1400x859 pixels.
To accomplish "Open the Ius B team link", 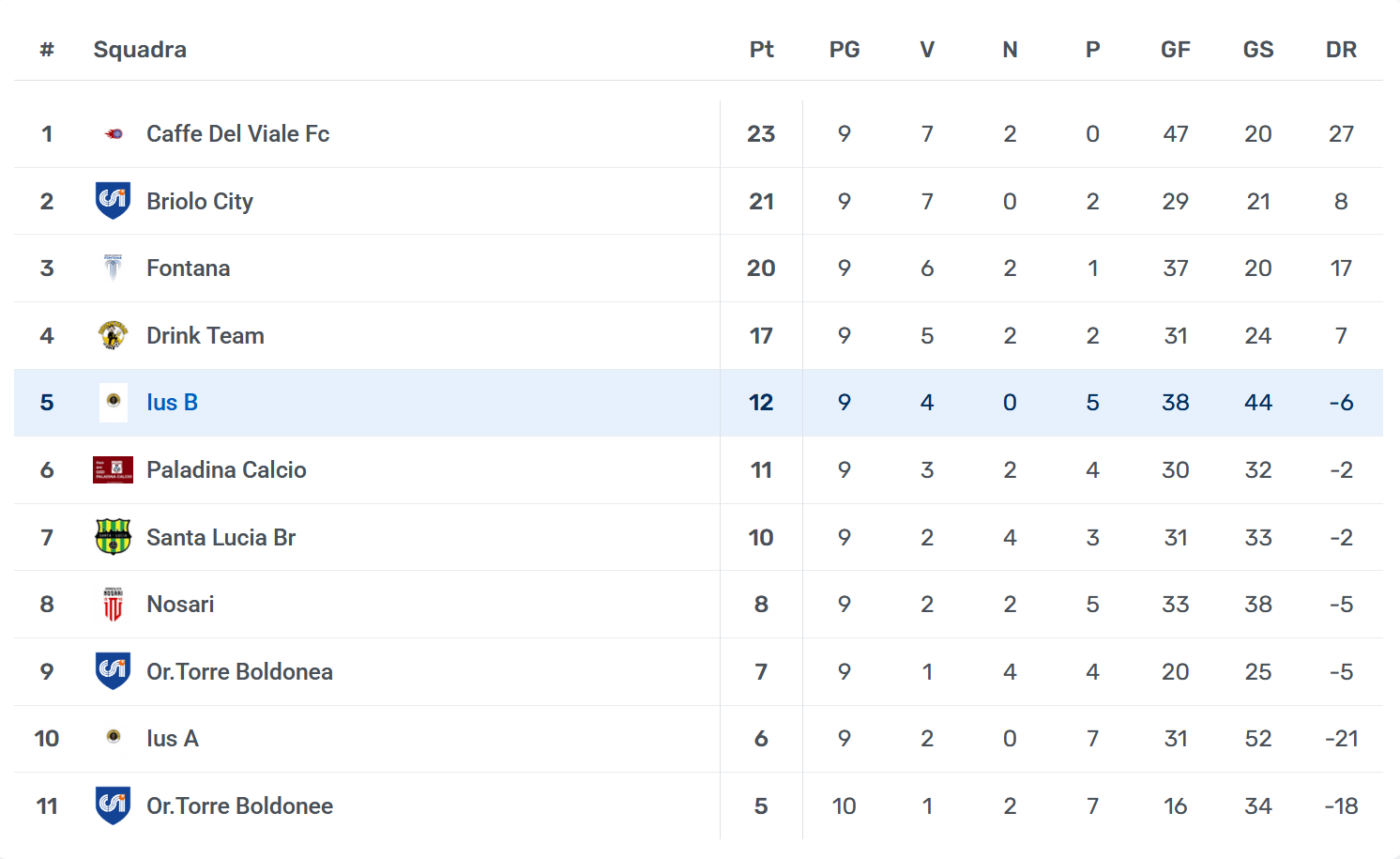I will tap(172, 403).
